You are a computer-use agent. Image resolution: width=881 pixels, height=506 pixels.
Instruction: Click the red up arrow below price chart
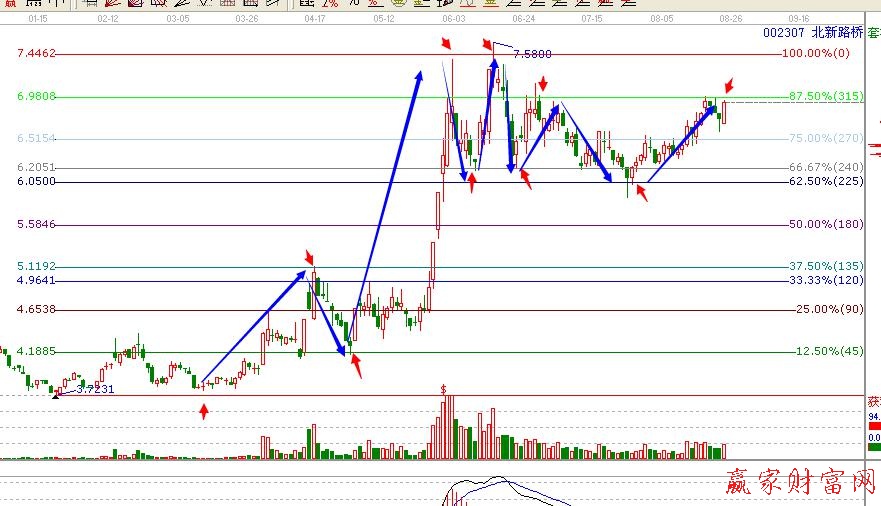204,411
